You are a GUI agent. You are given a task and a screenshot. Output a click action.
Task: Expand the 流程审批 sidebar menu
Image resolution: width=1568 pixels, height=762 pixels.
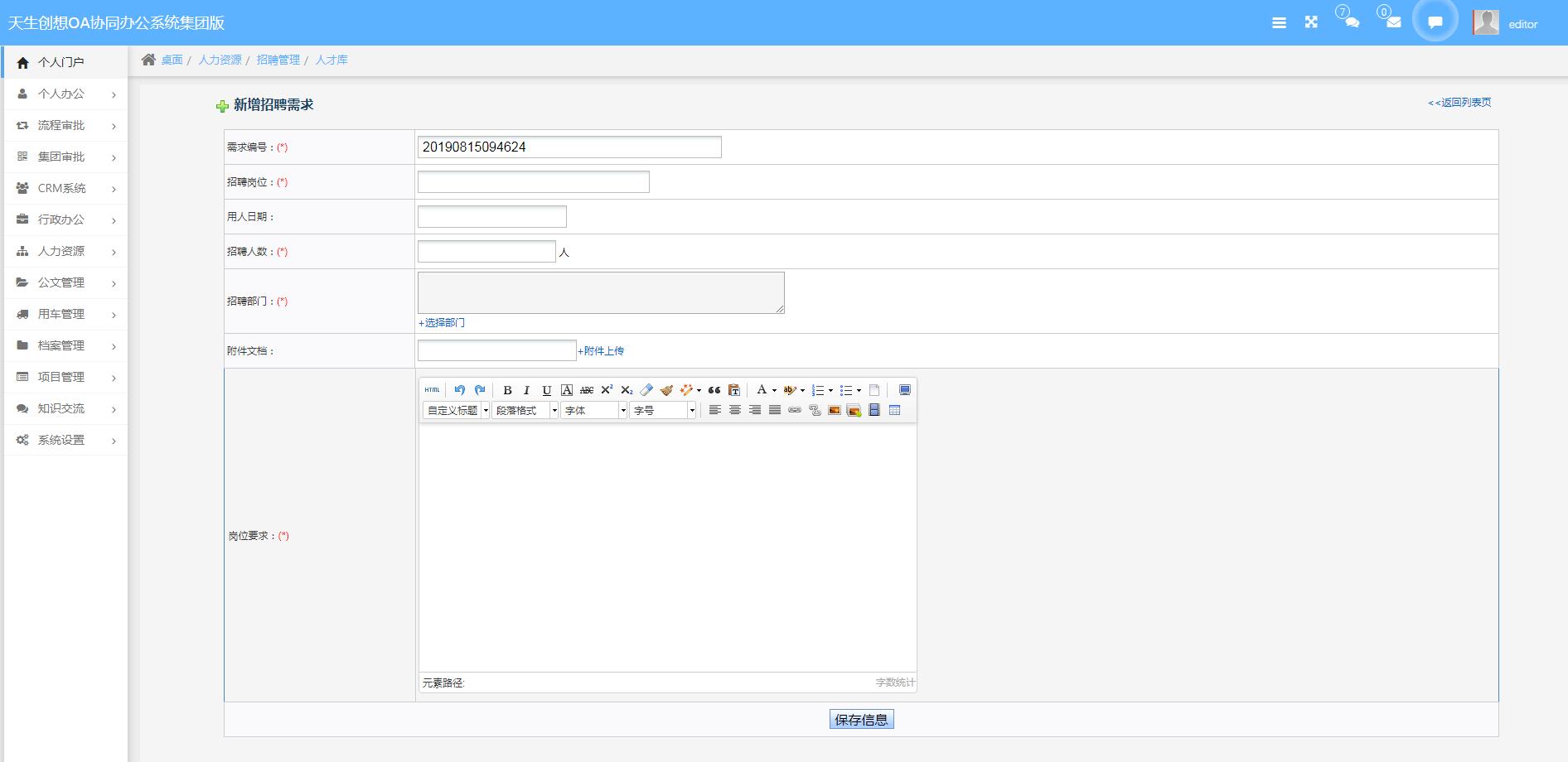click(65, 125)
